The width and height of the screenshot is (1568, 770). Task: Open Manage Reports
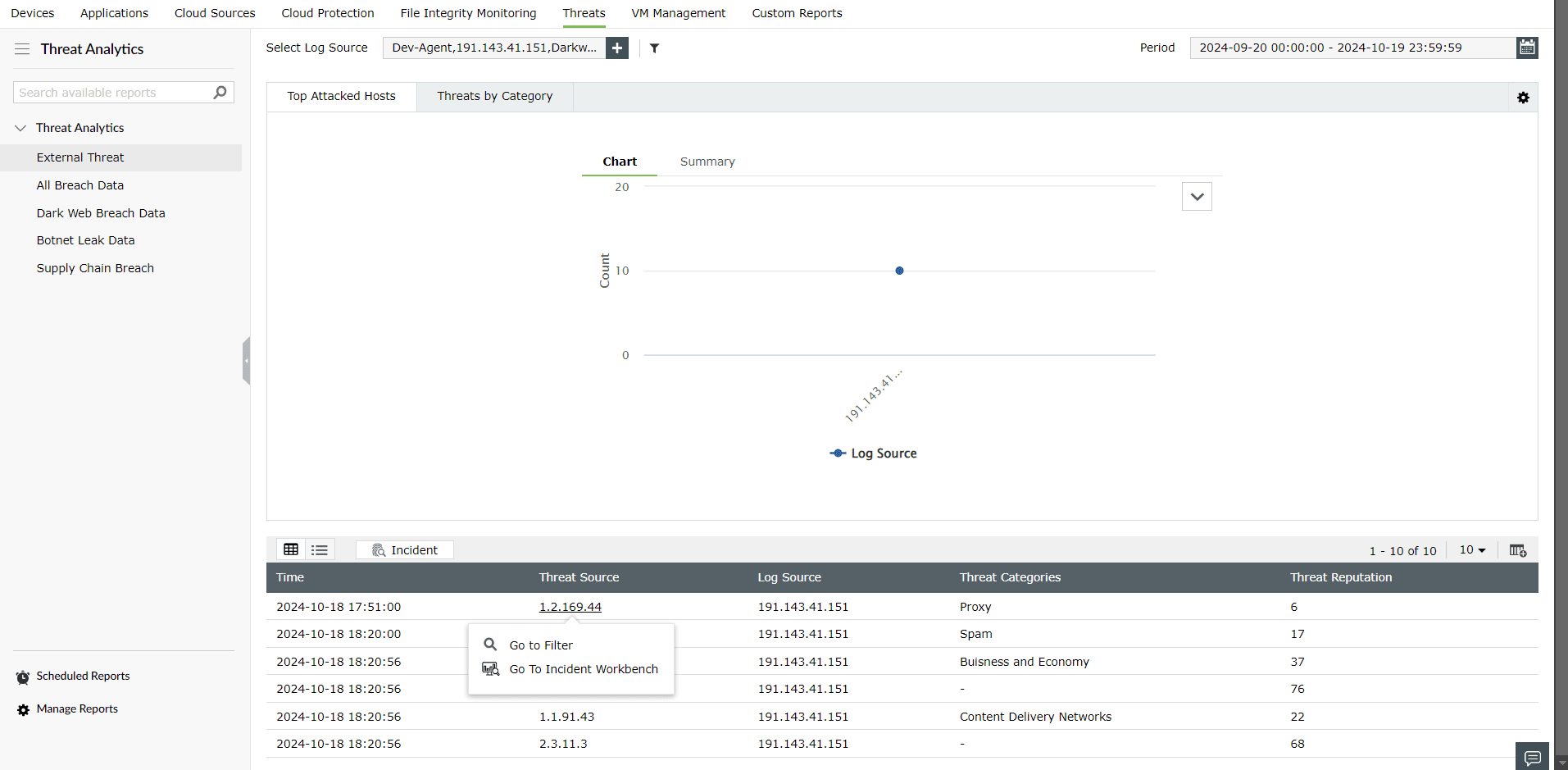(x=77, y=709)
